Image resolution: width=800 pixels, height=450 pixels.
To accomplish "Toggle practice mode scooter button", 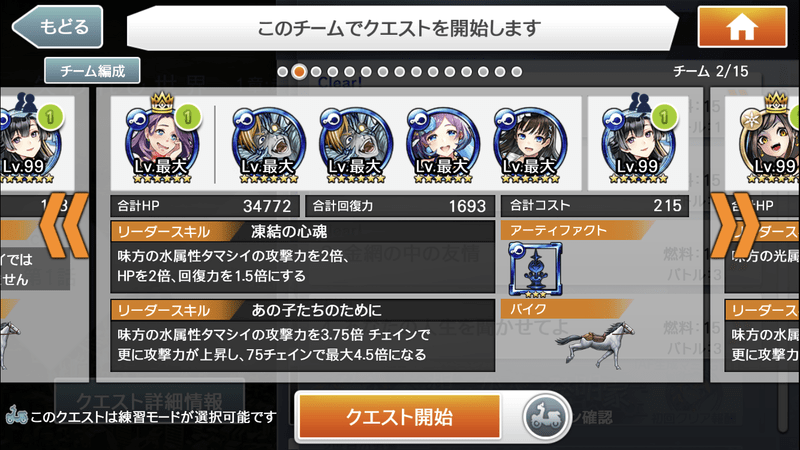I will pos(545,417).
